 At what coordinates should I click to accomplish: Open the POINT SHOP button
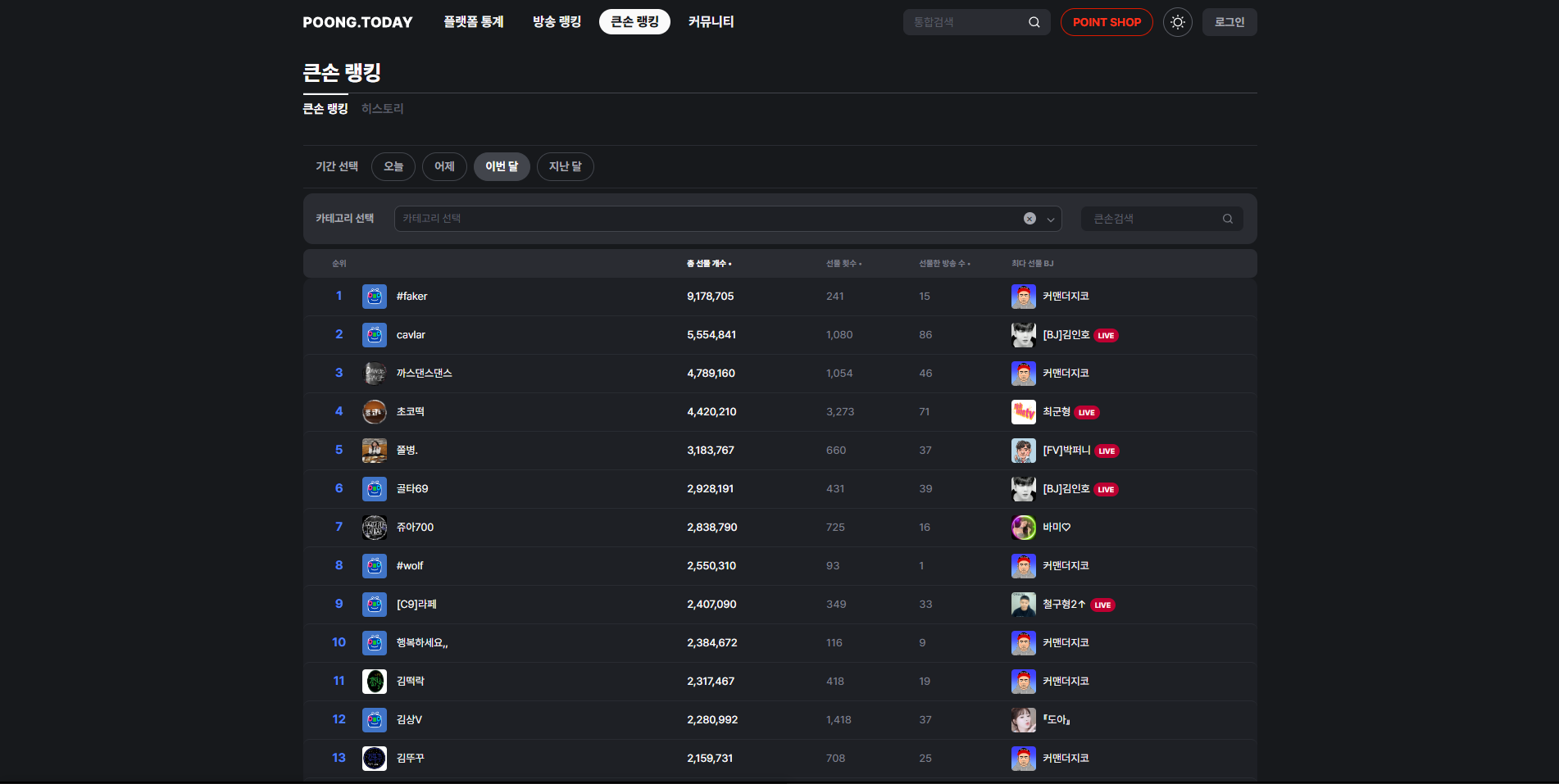pos(1106,22)
